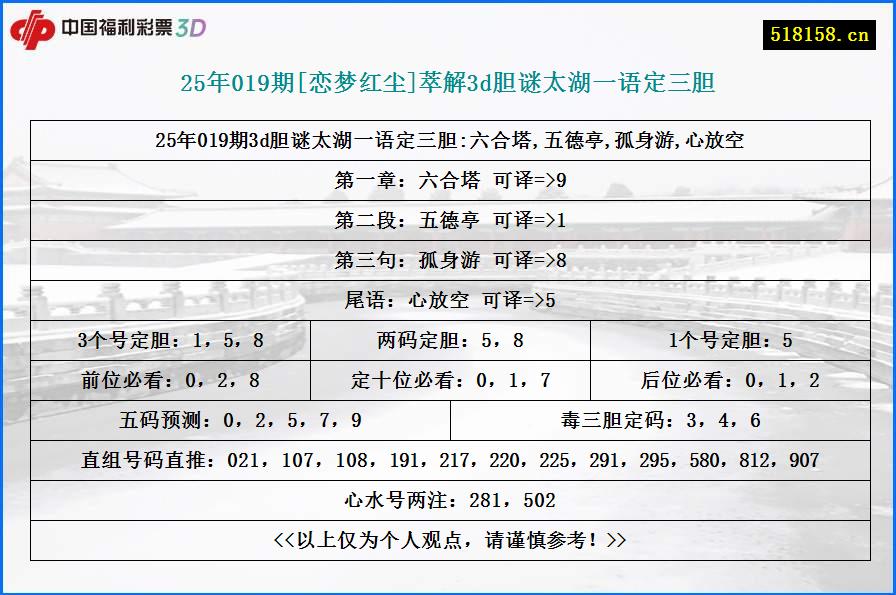Viewport: 896px width, 595px height.
Task: Select the 第一章：六合塔 row
Action: click(448, 176)
